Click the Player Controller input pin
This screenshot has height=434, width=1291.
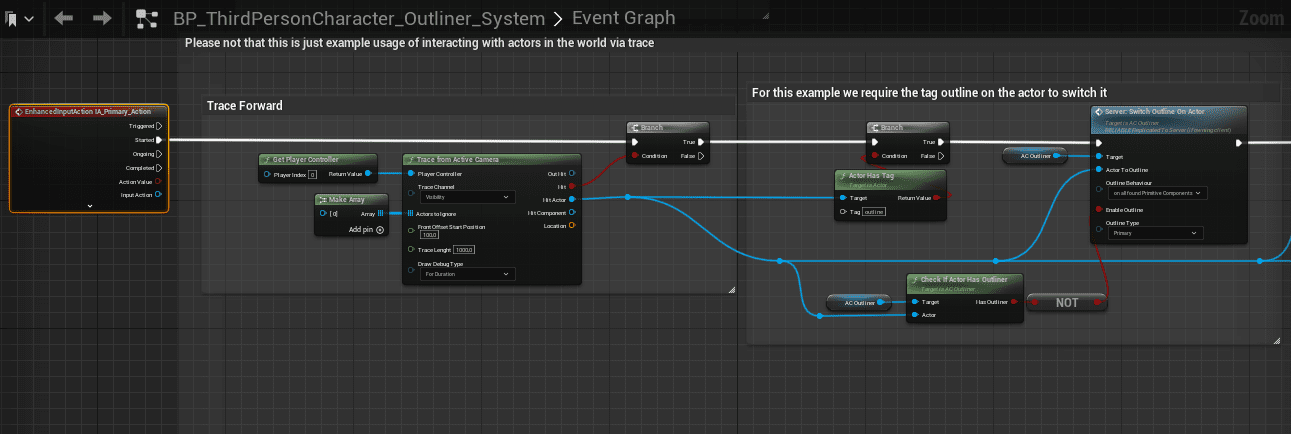[410, 174]
